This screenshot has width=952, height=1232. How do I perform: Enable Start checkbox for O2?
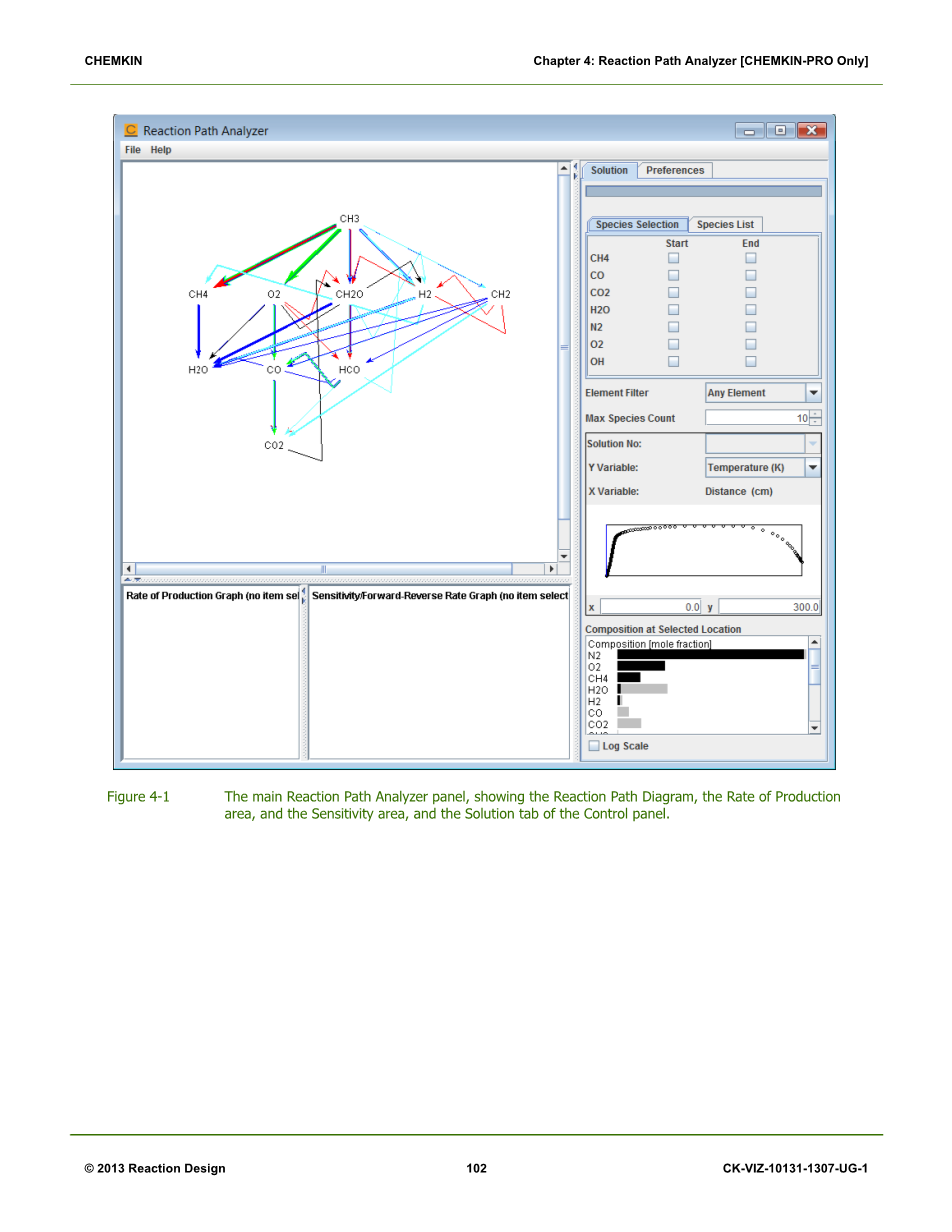[x=673, y=344]
